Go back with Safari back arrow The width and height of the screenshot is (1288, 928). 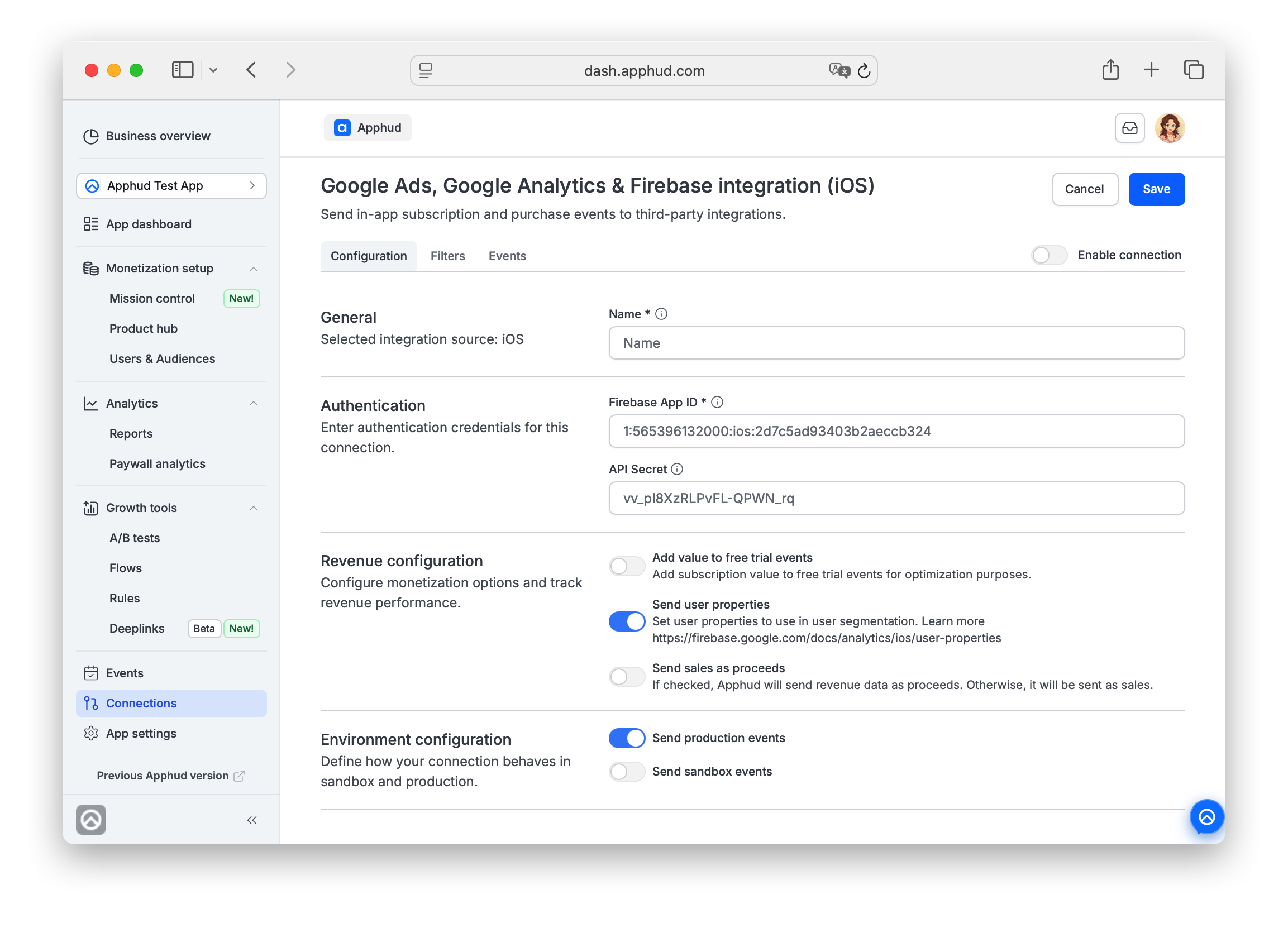[251, 70]
